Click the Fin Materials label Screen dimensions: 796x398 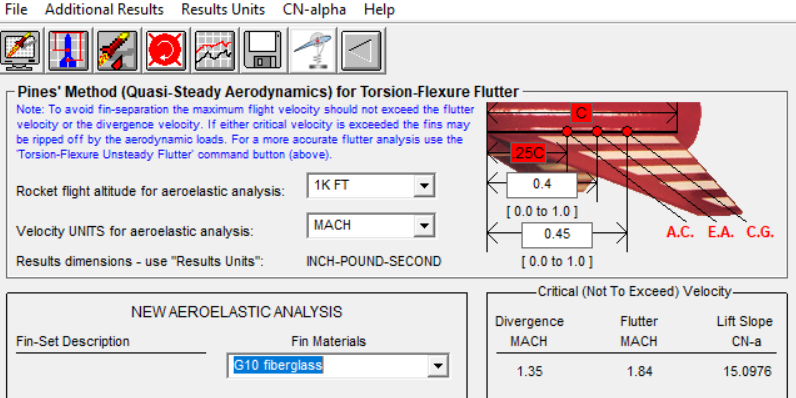[328, 341]
